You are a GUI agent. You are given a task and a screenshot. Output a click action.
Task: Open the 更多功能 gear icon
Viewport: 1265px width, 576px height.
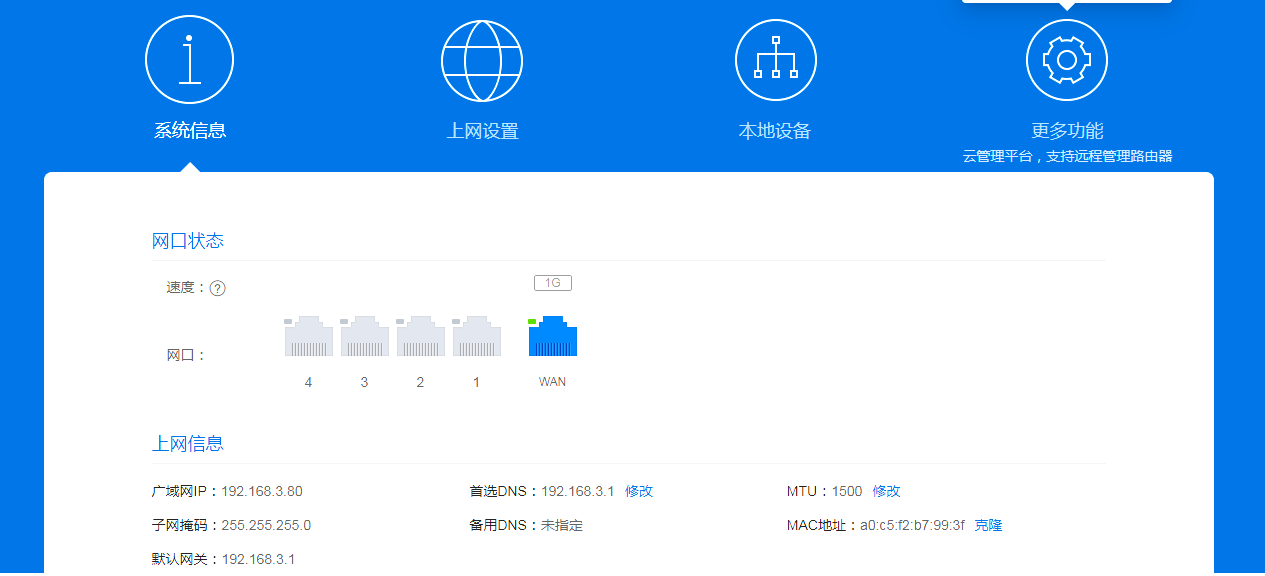[x=1066, y=59]
